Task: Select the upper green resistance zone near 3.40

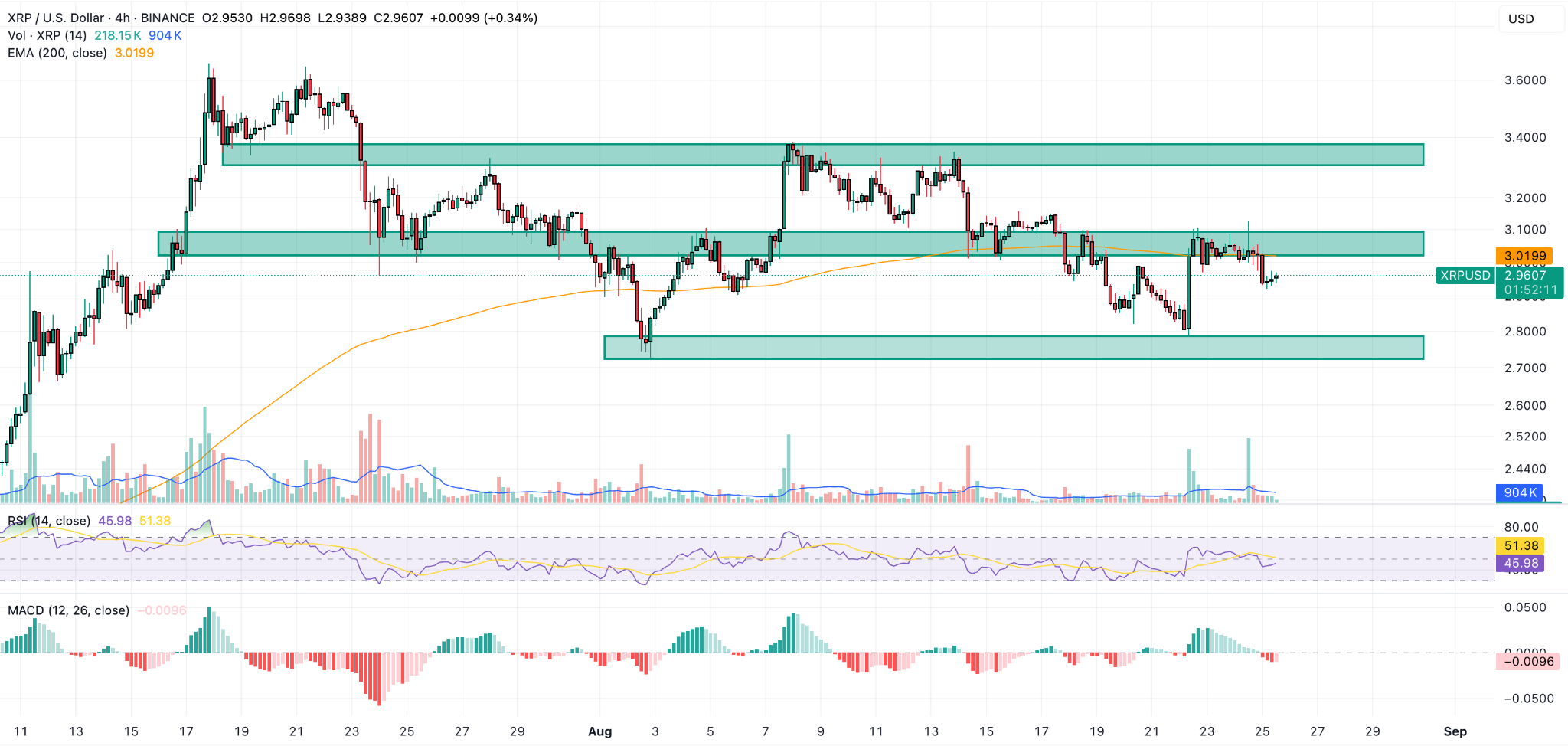Action: click(822, 155)
